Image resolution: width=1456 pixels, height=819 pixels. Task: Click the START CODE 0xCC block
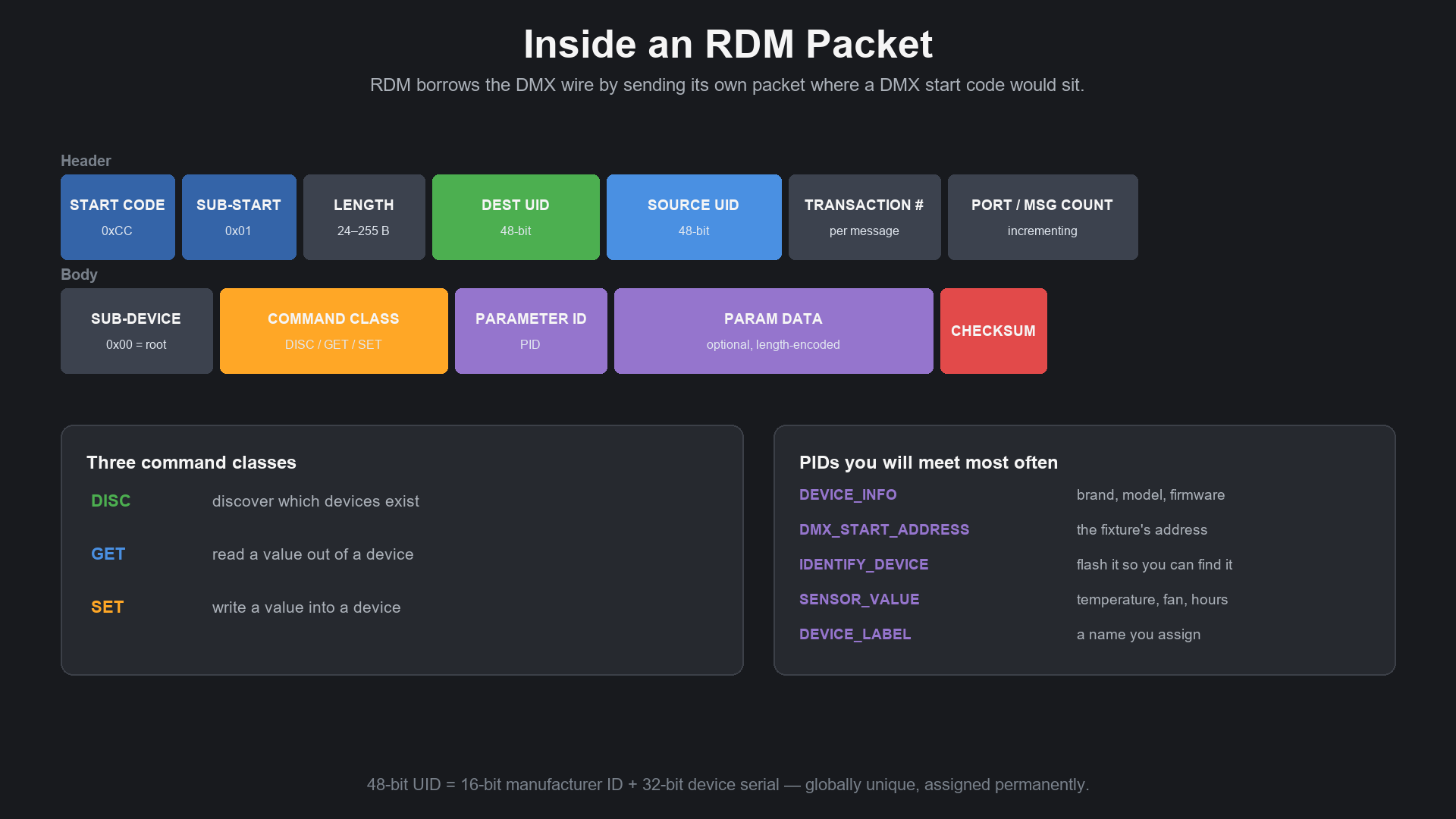(x=118, y=217)
